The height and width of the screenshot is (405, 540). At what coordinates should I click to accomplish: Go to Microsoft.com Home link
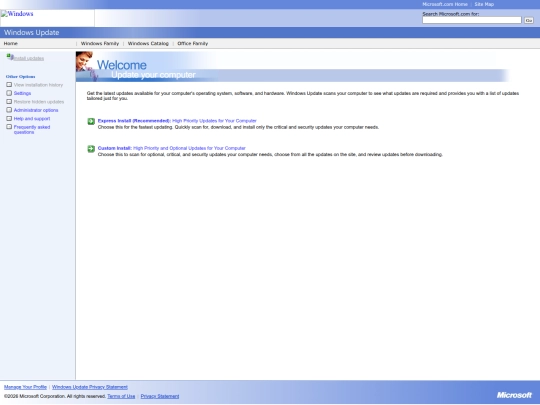pos(445,4)
